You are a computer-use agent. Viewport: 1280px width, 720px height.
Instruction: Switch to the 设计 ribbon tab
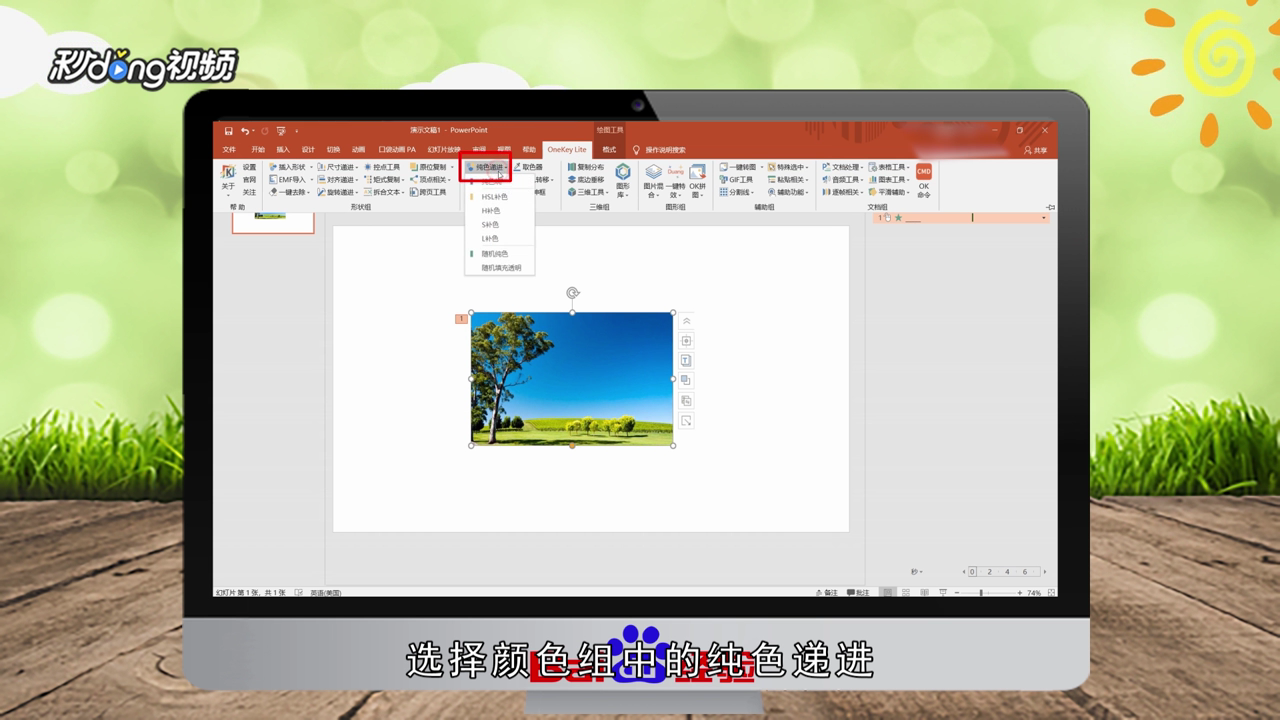pos(308,149)
